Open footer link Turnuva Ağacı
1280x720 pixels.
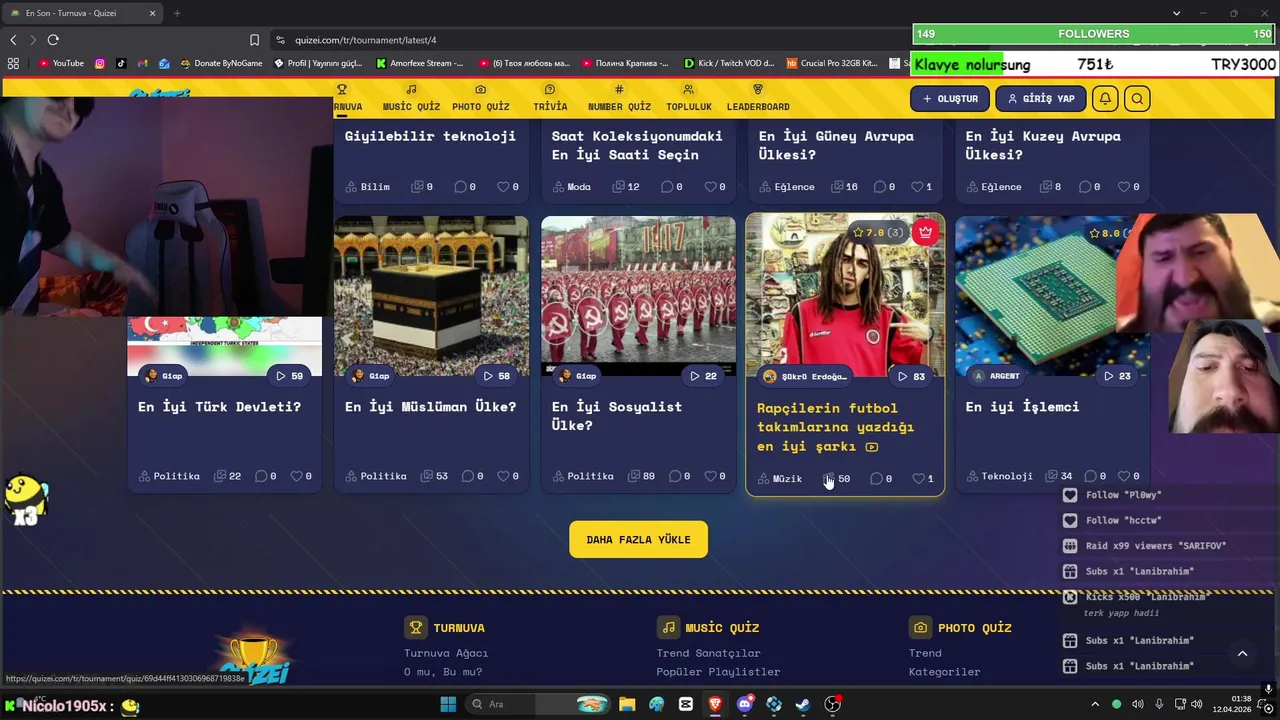[x=446, y=653]
